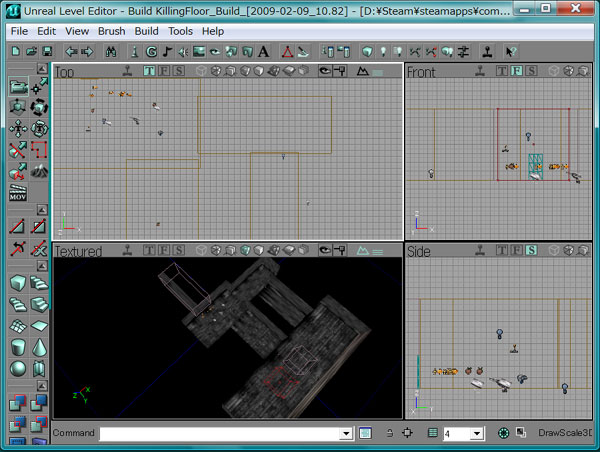Build a Cylinder brush
Image resolution: width=600 pixels, height=452 pixels.
pos(18,347)
